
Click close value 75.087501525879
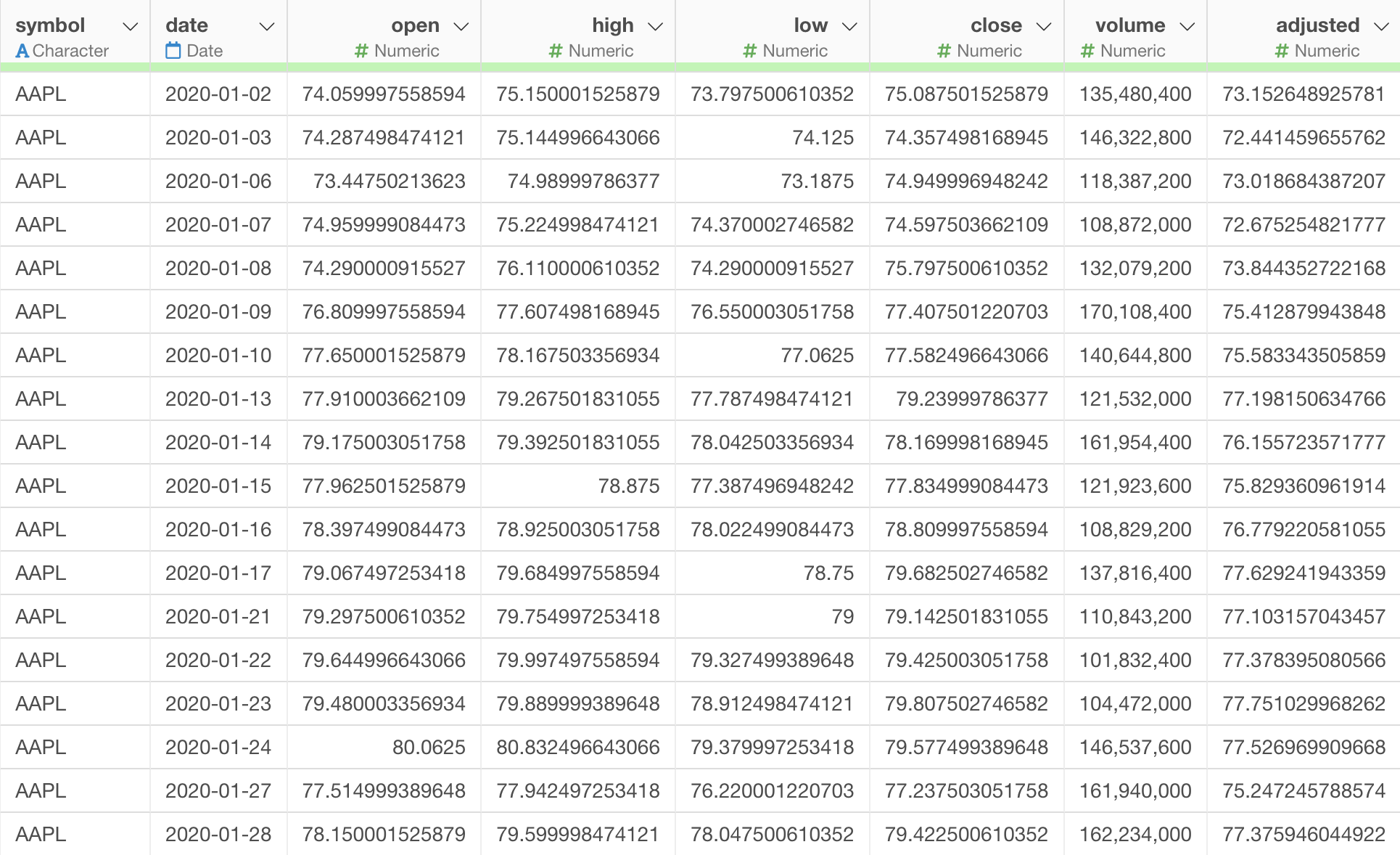(x=967, y=94)
